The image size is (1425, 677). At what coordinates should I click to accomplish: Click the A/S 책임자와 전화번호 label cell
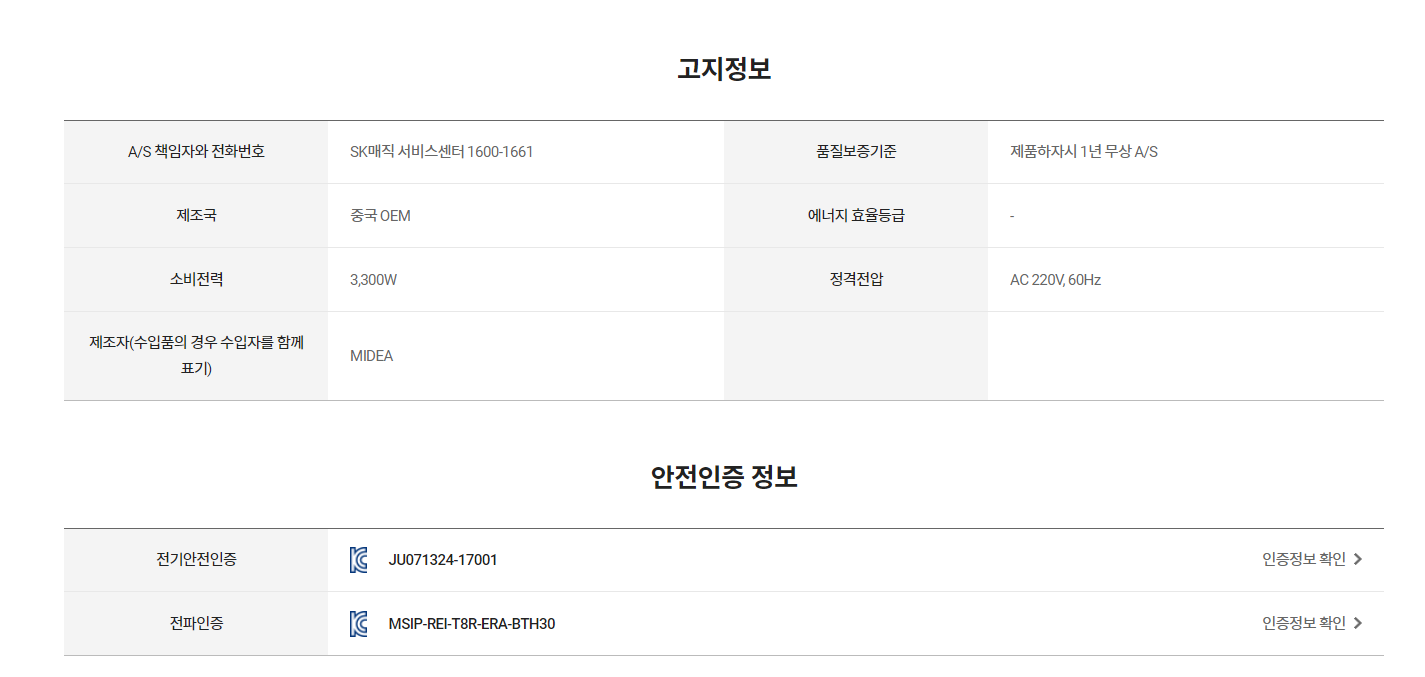[196, 152]
